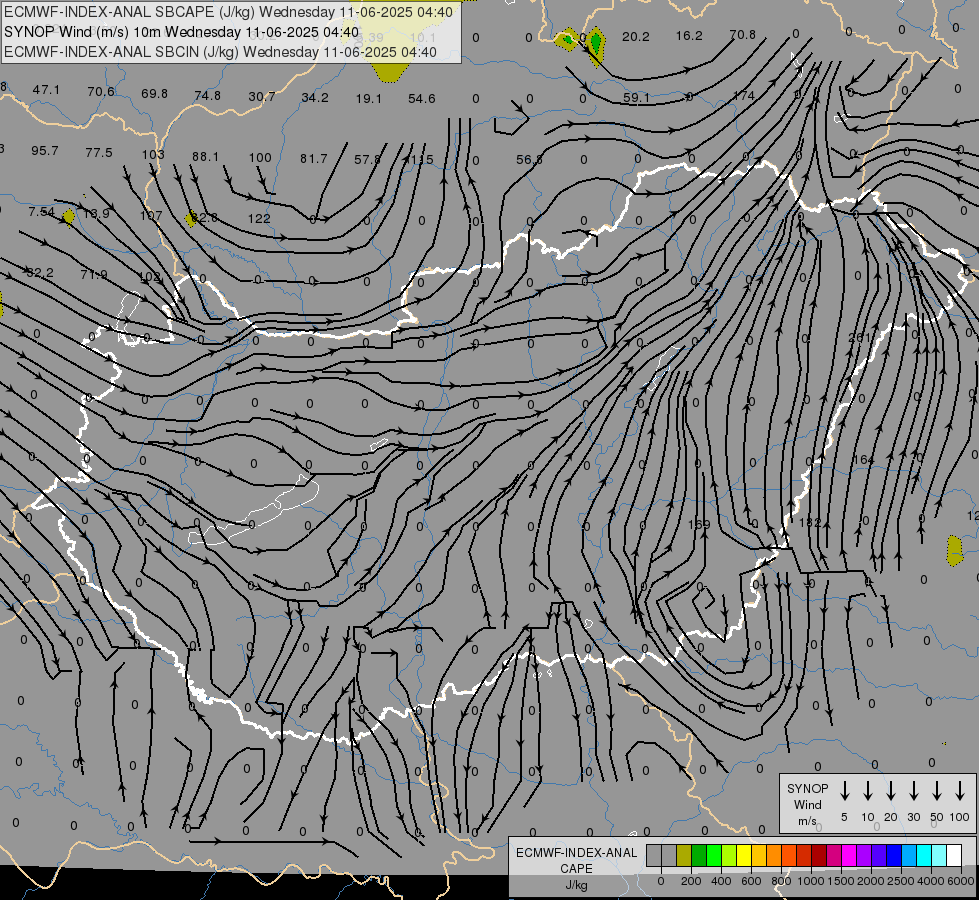This screenshot has height=900, width=979.
Task: Click the 20.2 value near the top
Action: pyautogui.click(x=636, y=37)
